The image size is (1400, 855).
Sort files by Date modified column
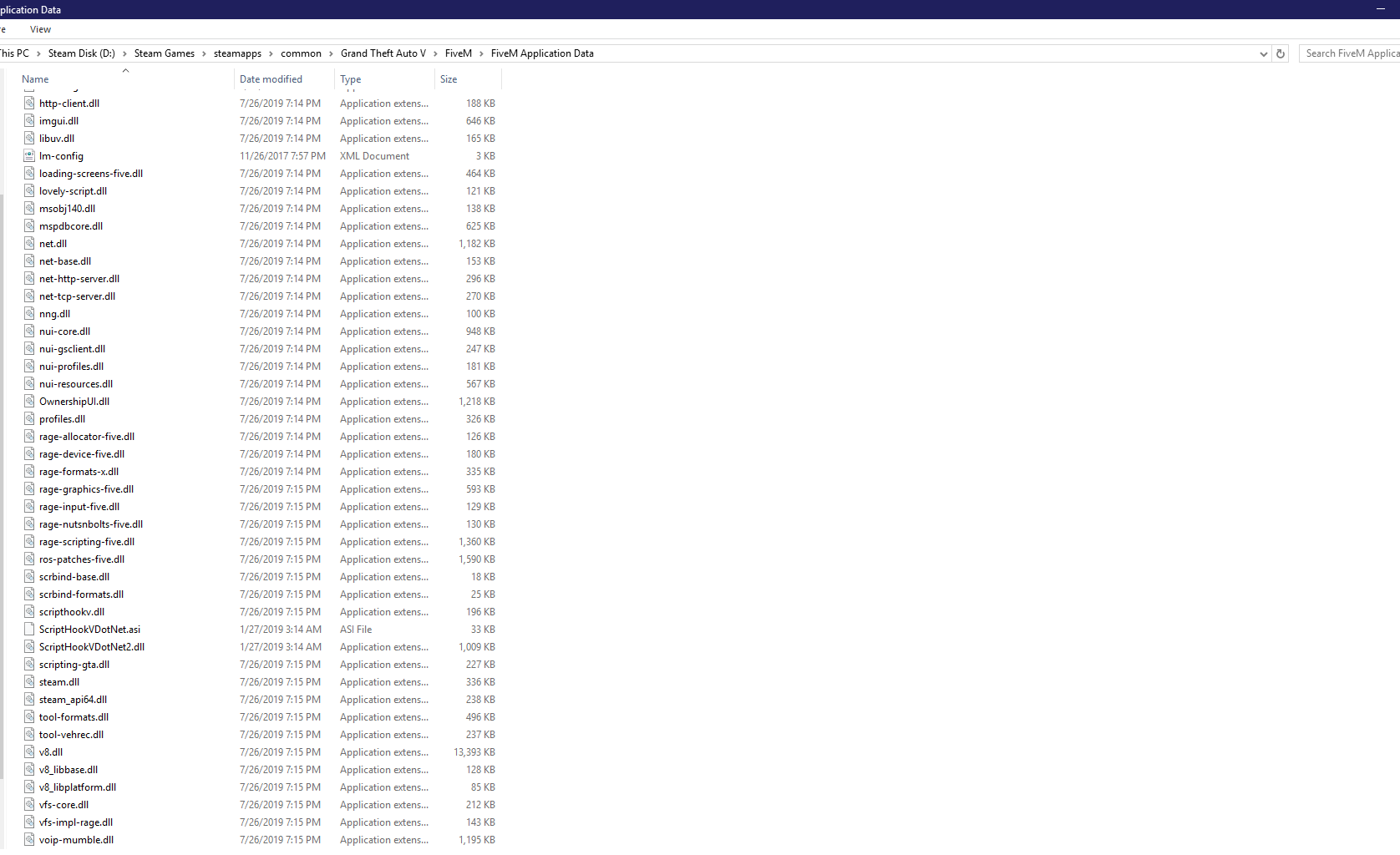[x=271, y=79]
